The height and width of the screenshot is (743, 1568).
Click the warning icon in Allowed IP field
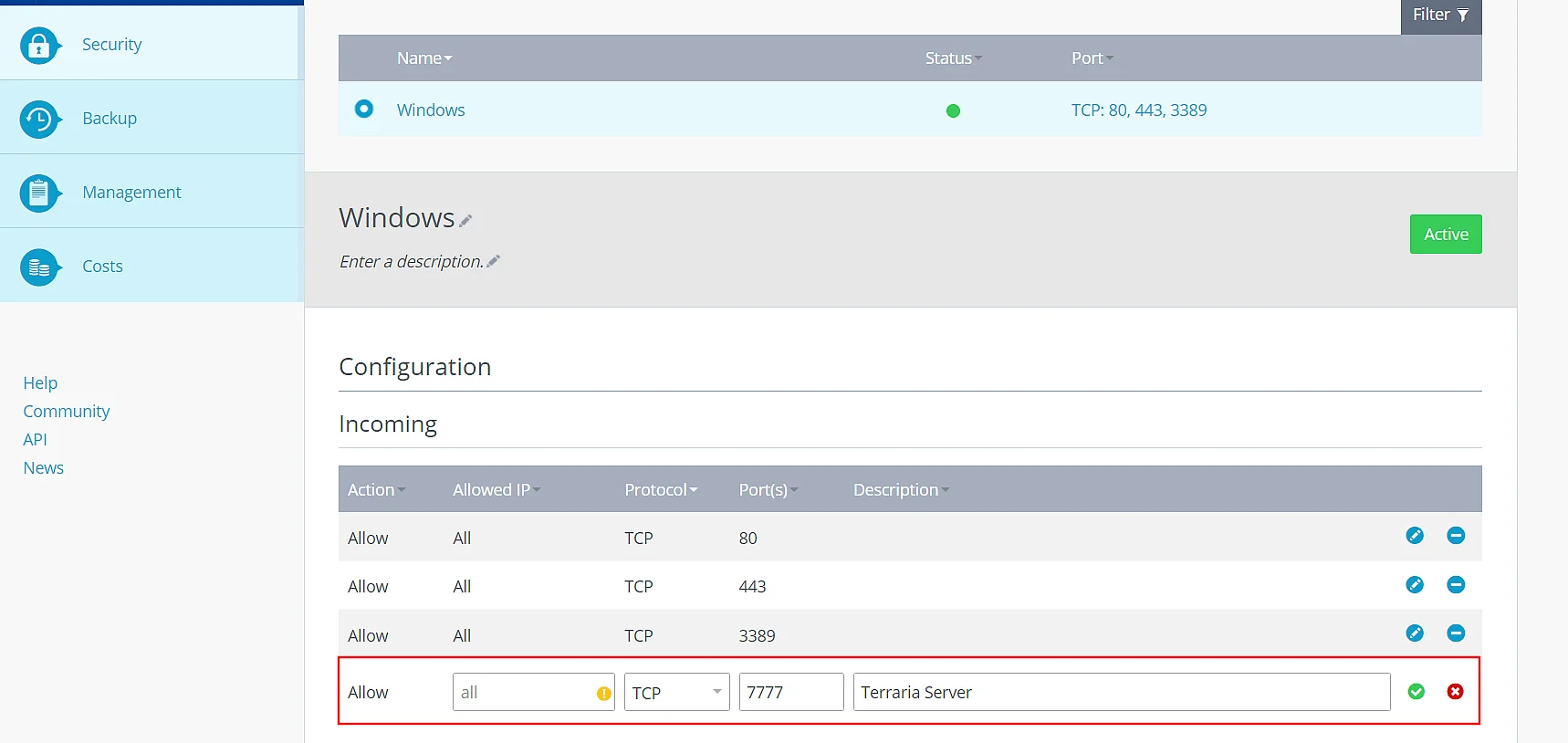(603, 694)
